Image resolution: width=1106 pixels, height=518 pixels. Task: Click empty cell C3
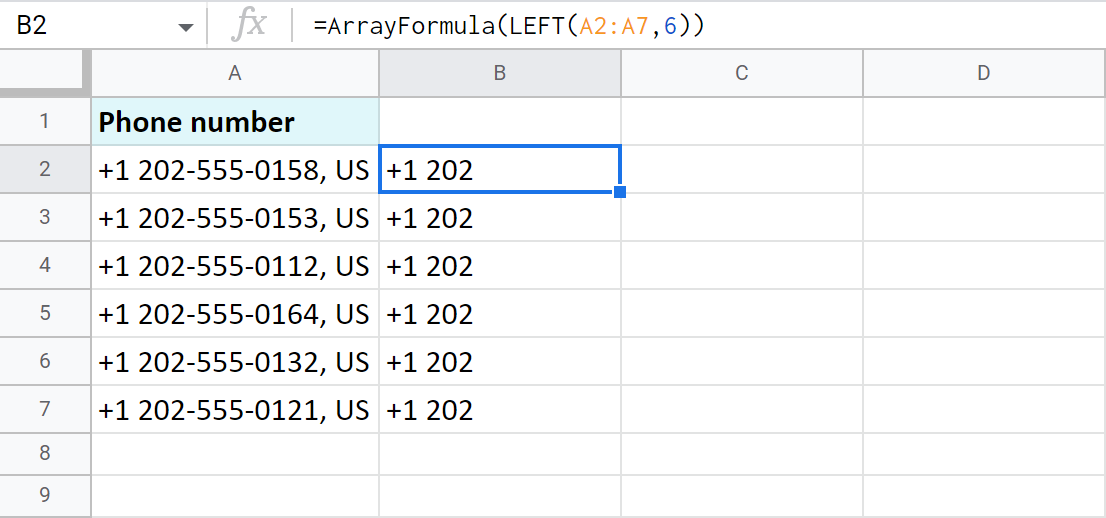[x=741, y=218]
